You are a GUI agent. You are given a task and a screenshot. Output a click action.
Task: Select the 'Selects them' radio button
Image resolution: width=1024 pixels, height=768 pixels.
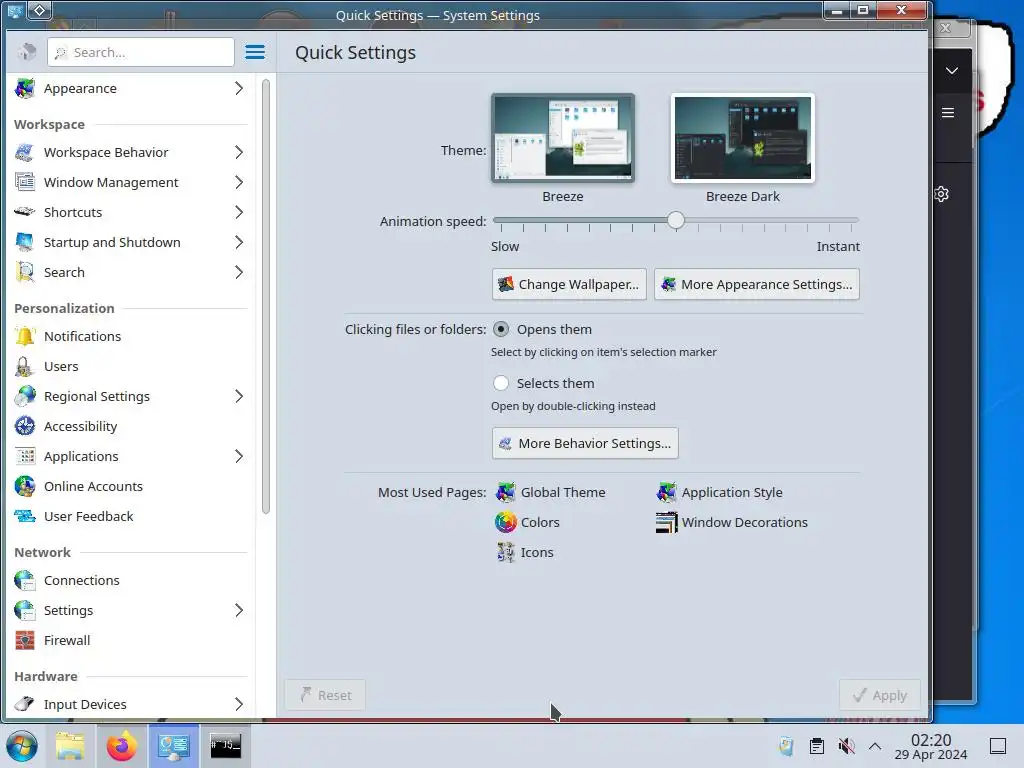(x=501, y=383)
